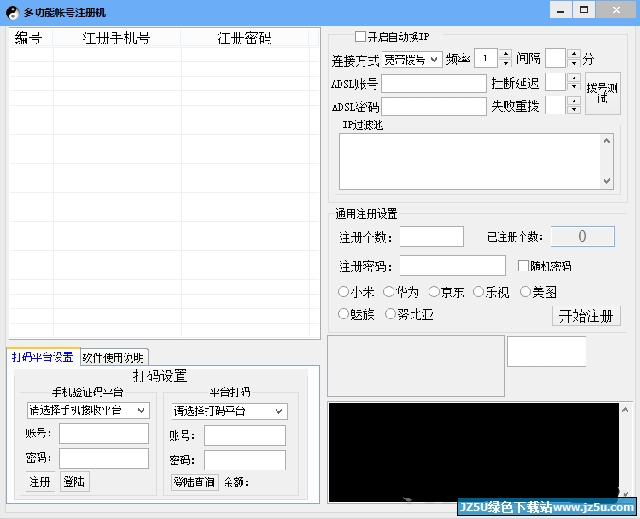Click the 间隔 value field
The width and height of the screenshot is (640, 519).
556,58
